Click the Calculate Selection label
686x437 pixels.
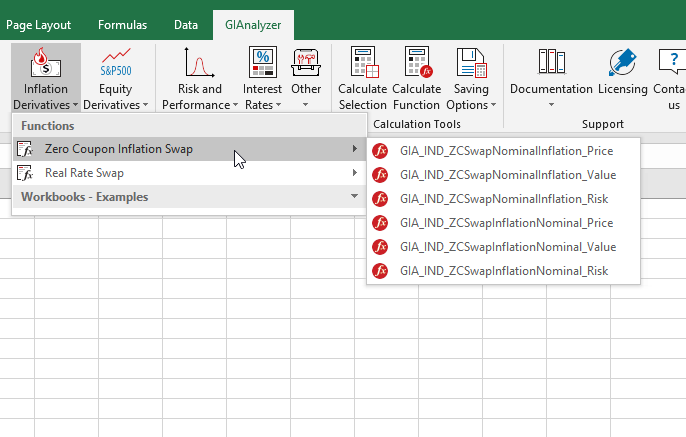(363, 97)
